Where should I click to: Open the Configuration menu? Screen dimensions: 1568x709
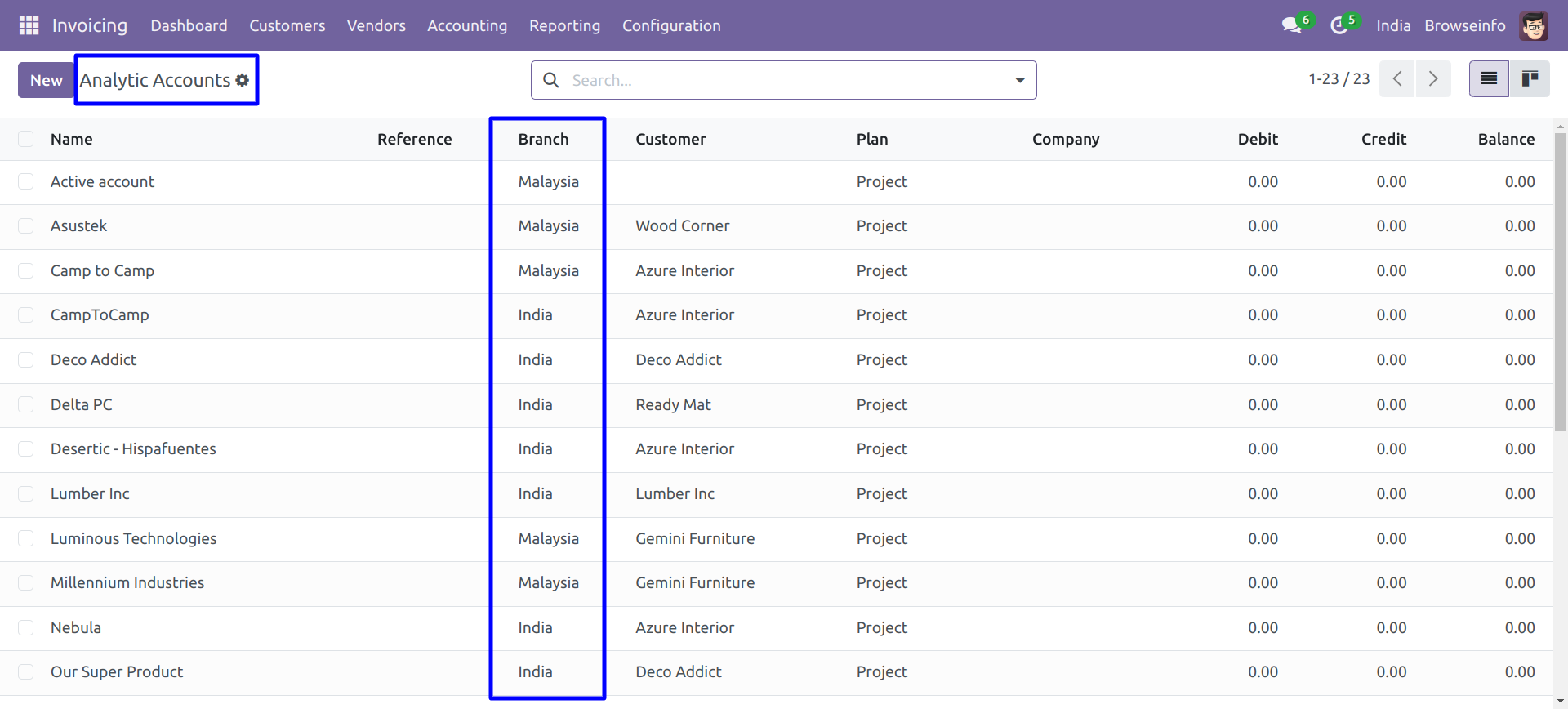(670, 25)
